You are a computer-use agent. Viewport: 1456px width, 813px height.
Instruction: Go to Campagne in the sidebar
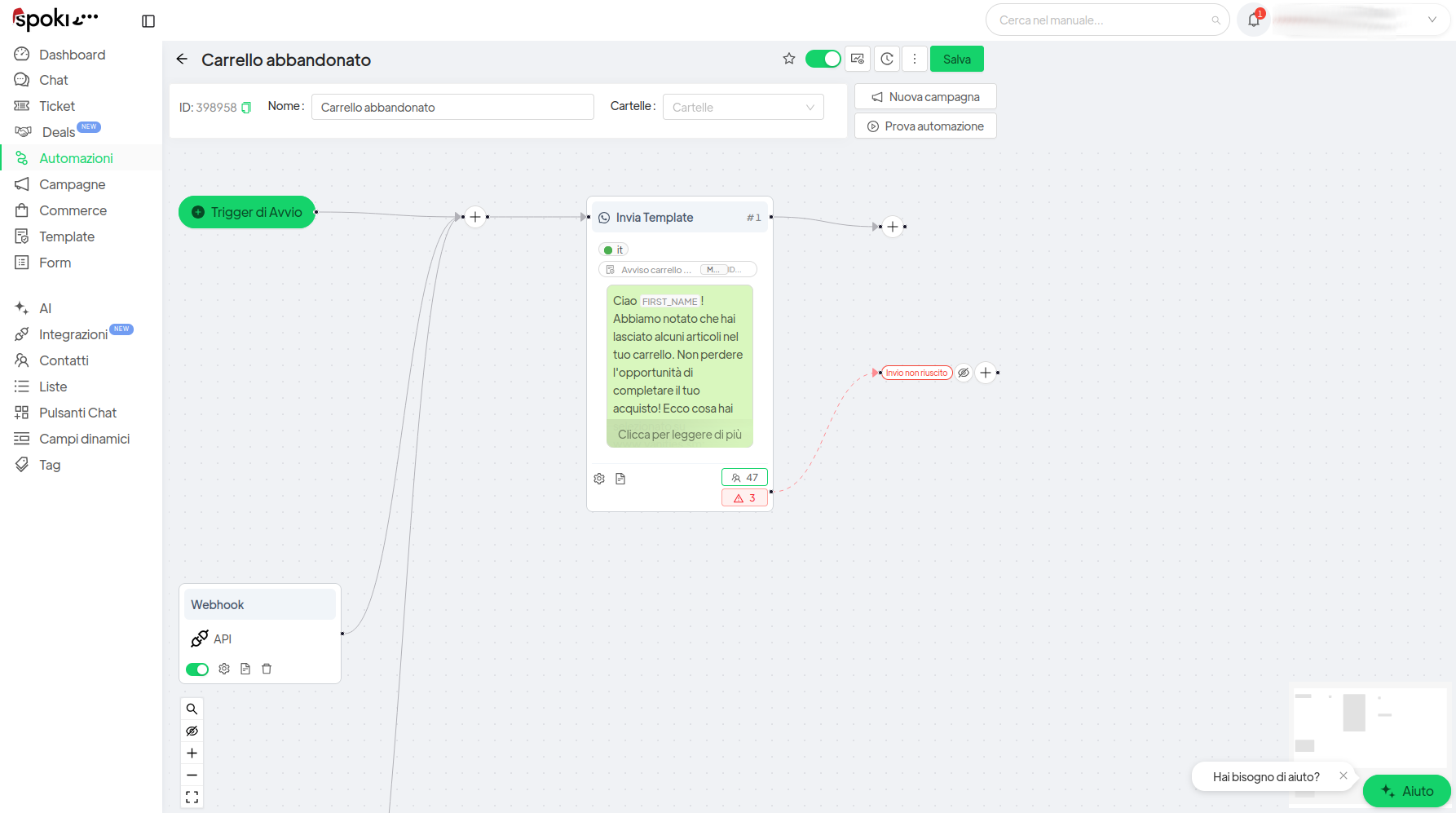pos(72,184)
